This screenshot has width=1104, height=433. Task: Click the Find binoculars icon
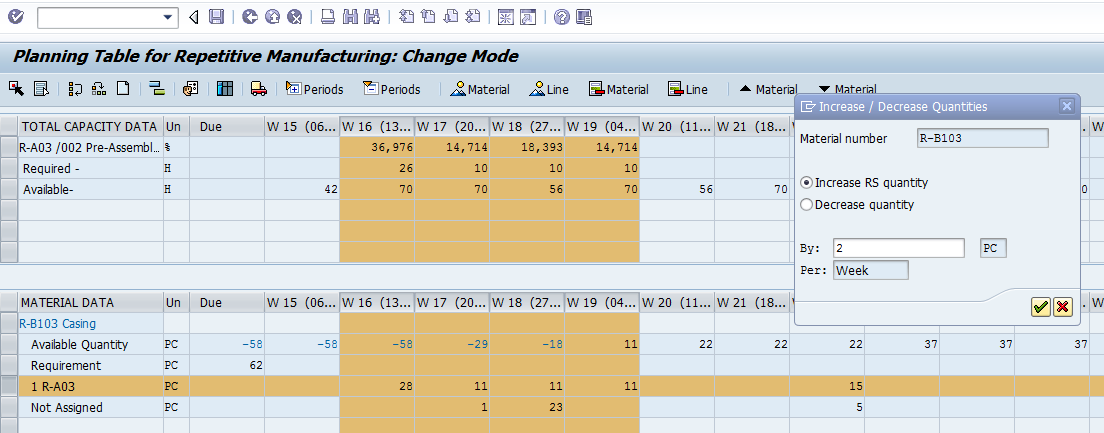pos(350,17)
